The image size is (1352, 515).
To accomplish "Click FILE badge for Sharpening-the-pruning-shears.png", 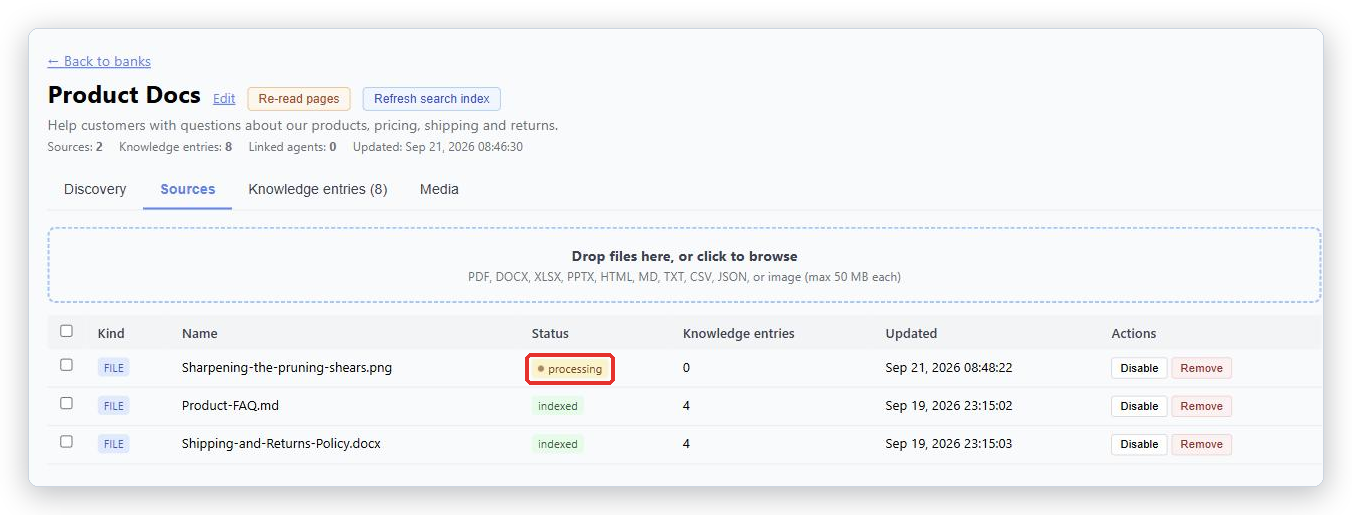I will tap(114, 368).
